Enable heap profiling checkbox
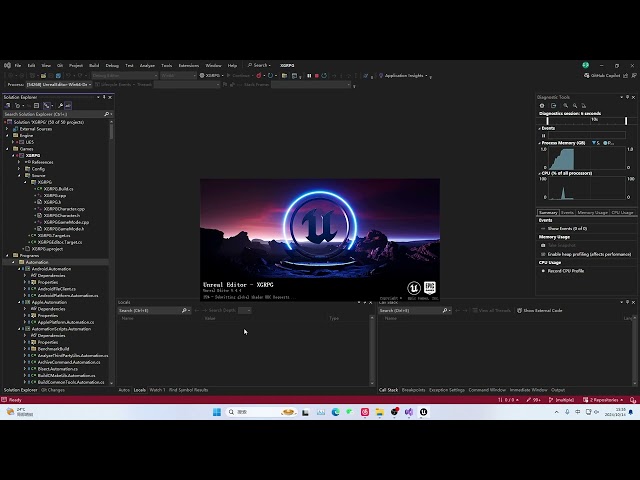 543,254
